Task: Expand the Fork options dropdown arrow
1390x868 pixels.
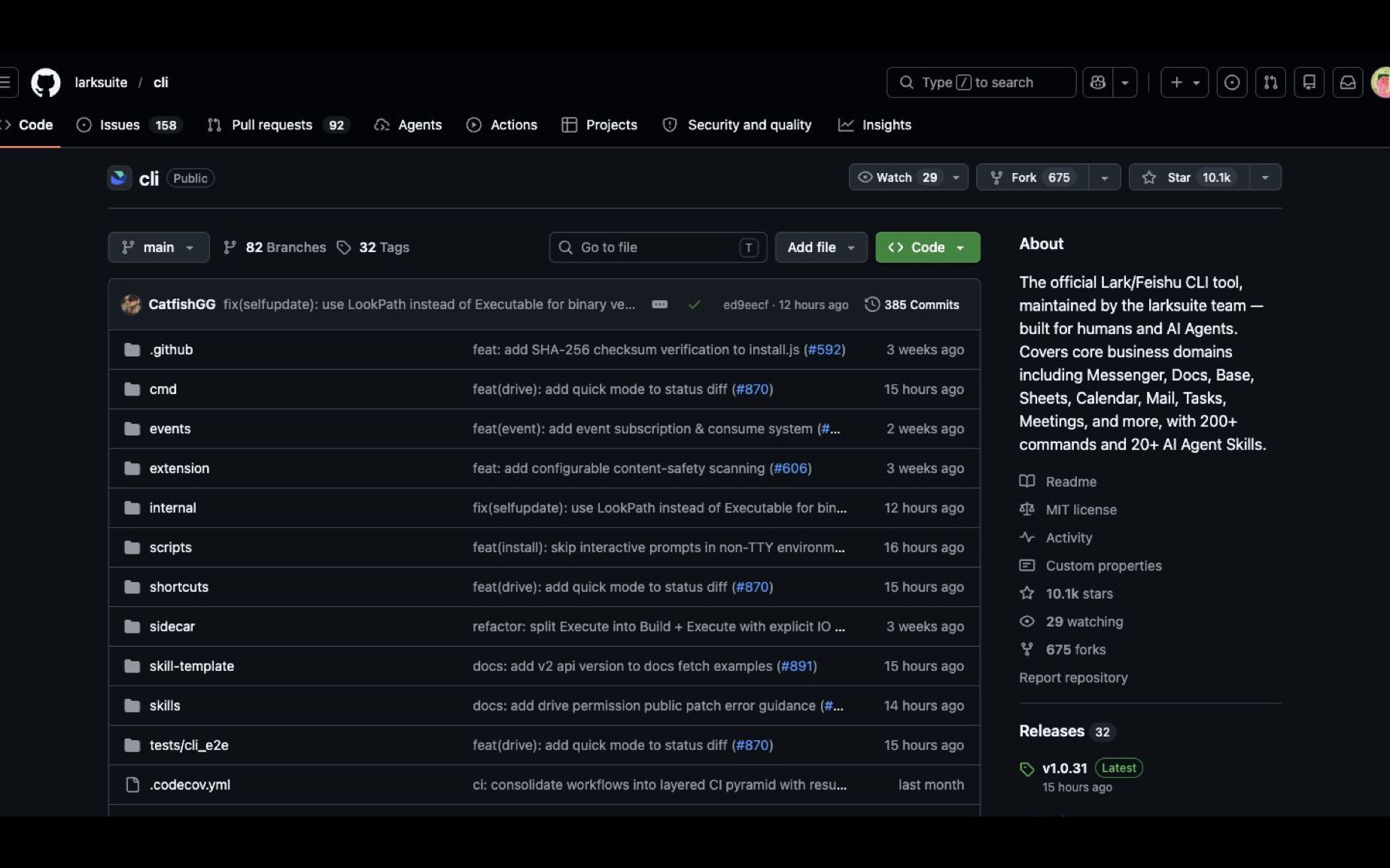Action: [x=1105, y=178]
